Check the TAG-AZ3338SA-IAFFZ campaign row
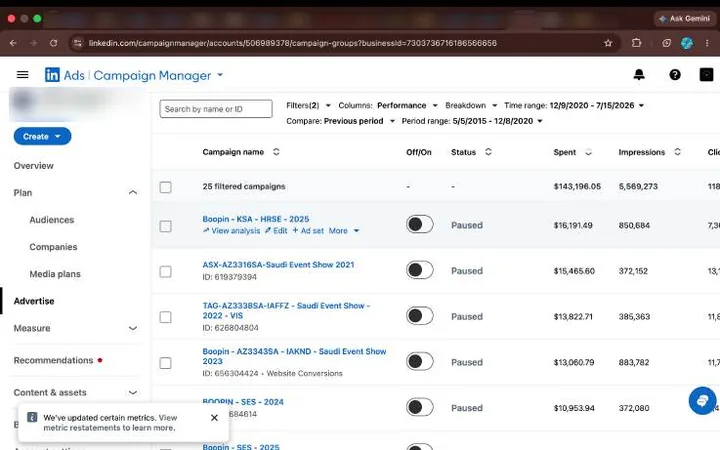The image size is (720, 450). coord(165,317)
